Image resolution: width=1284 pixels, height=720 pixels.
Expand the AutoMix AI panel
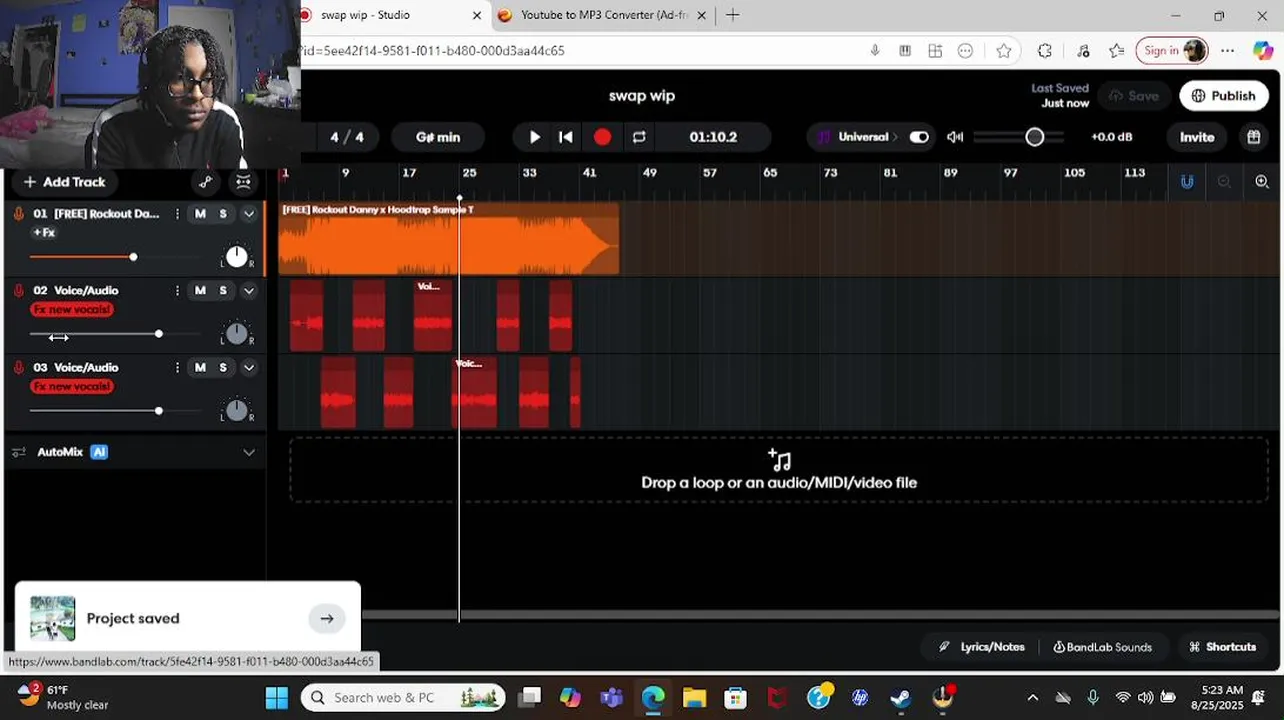pyautogui.click(x=249, y=452)
